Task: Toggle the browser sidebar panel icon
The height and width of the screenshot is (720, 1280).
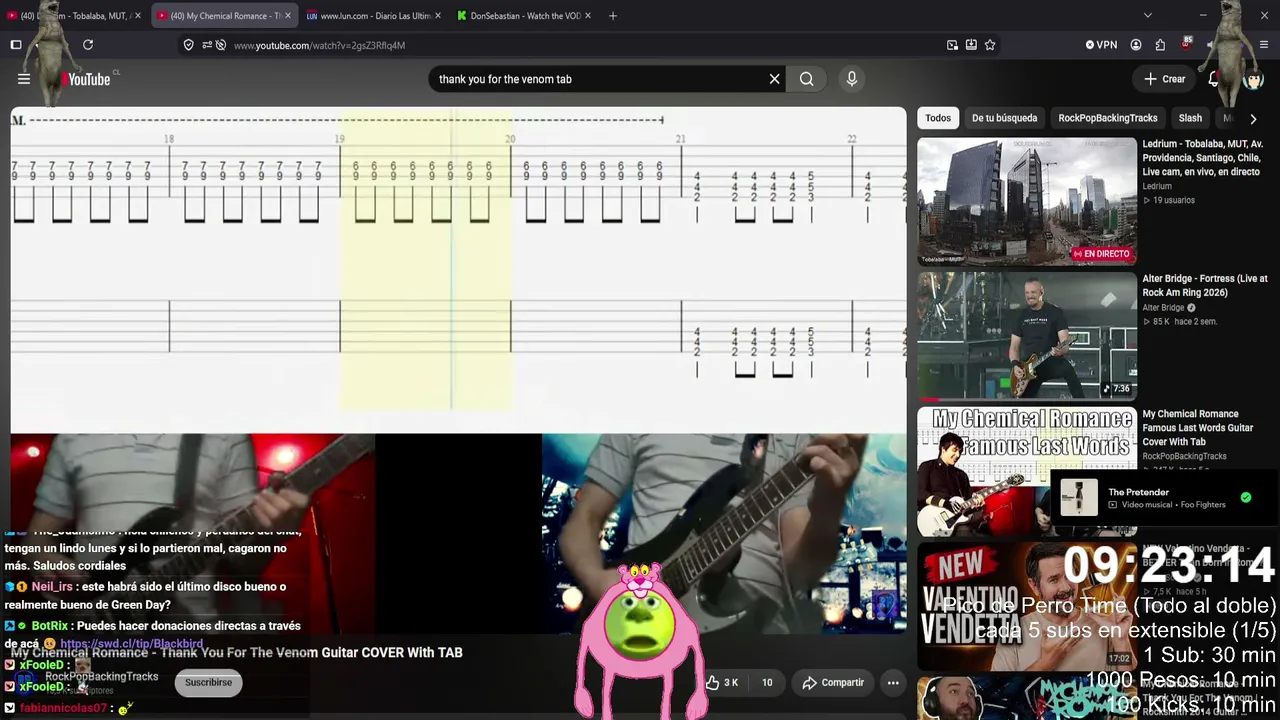Action: point(16,45)
